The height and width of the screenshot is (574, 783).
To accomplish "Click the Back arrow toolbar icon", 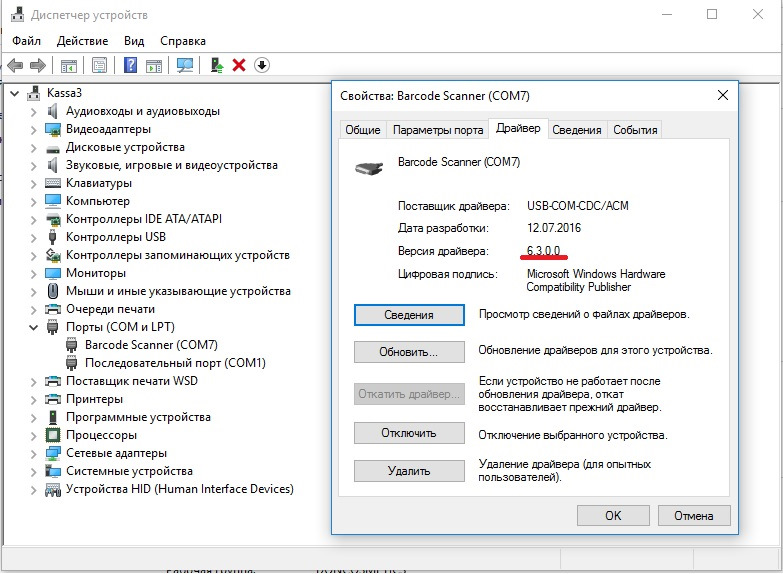I will point(15,65).
